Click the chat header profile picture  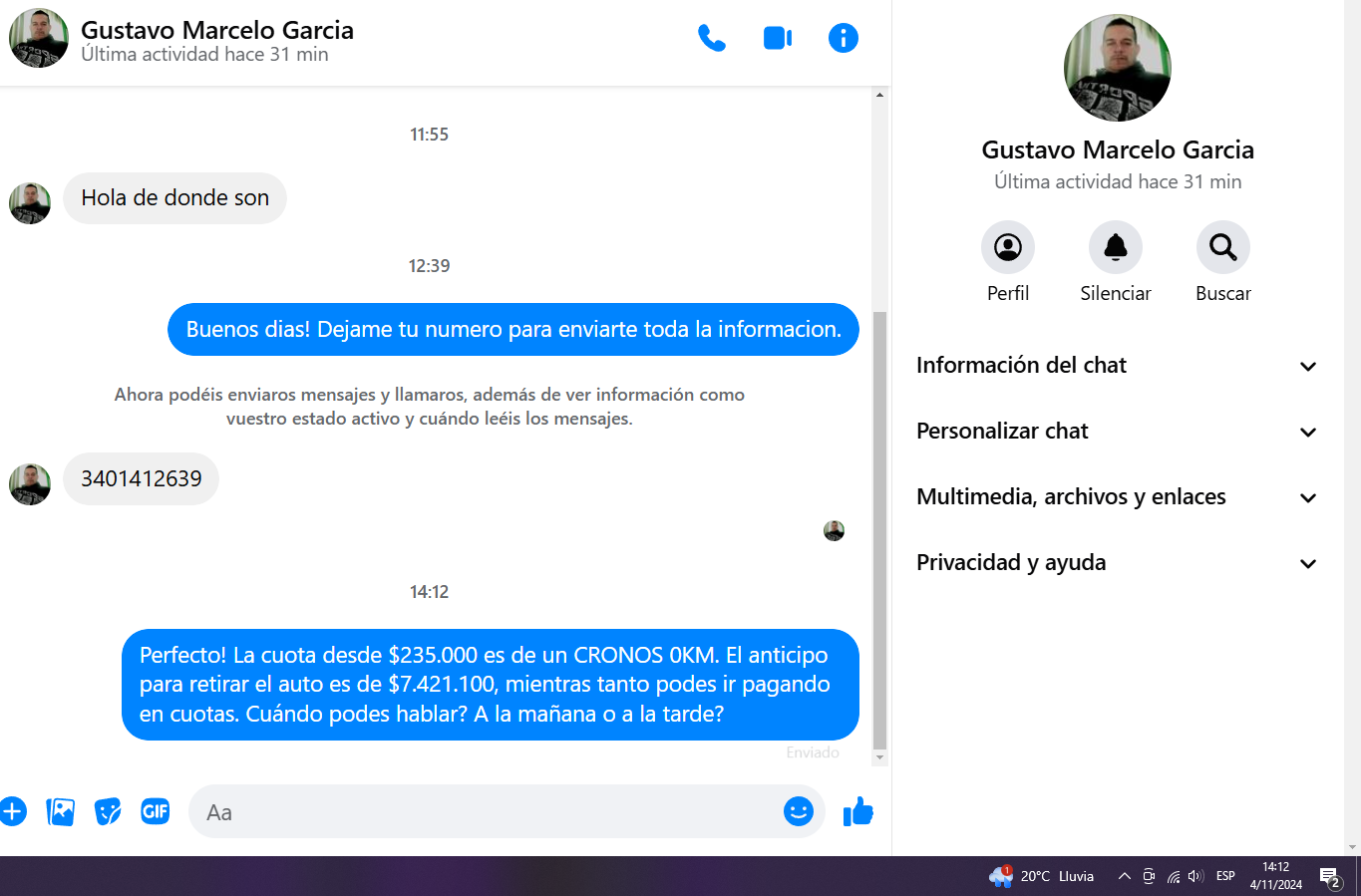coord(39,38)
